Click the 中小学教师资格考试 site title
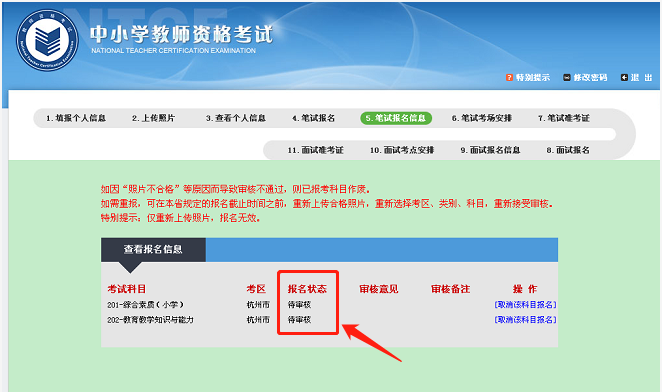 coord(182,34)
